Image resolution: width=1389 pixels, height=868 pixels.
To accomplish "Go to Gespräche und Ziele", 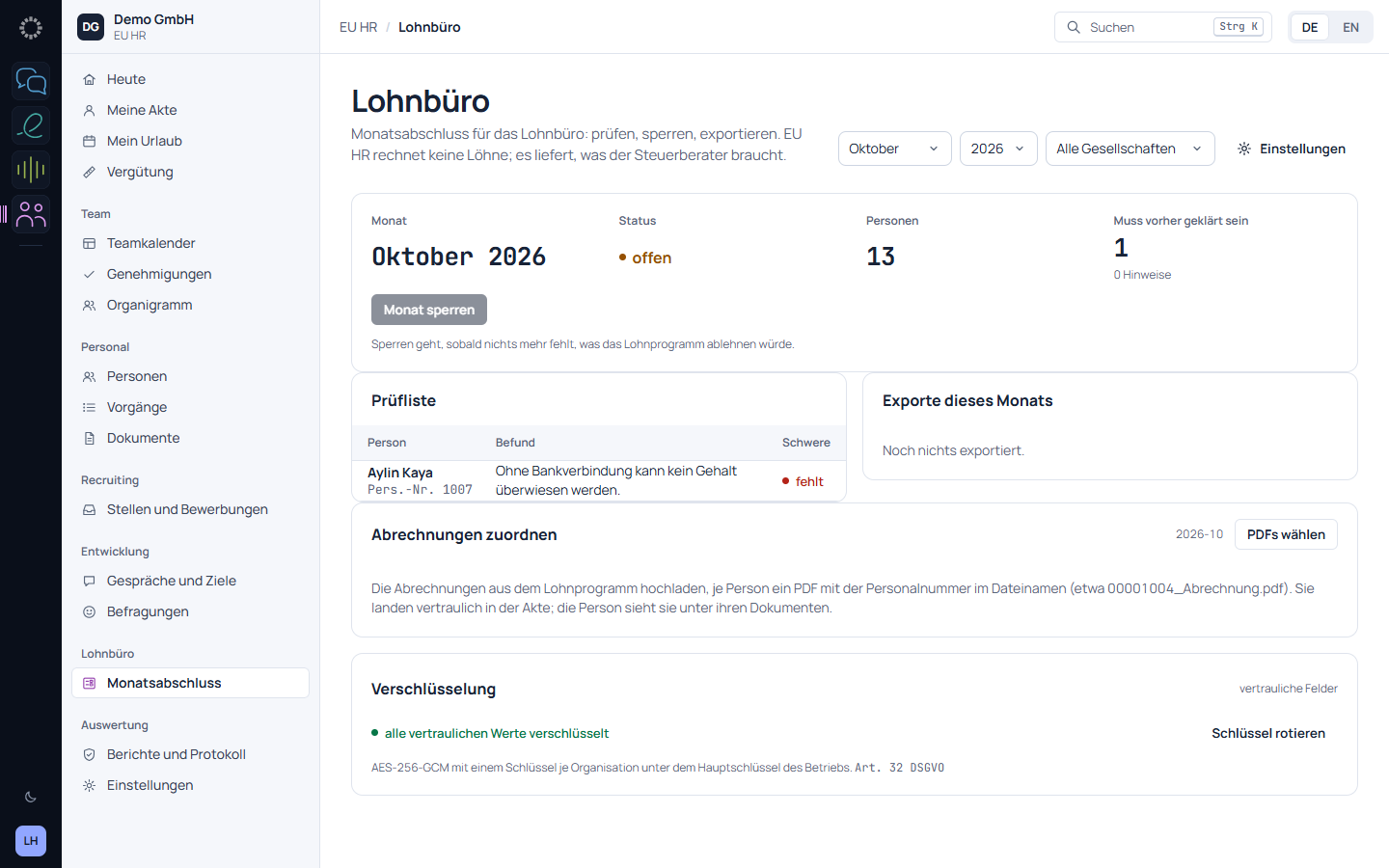I will coord(190,581).
